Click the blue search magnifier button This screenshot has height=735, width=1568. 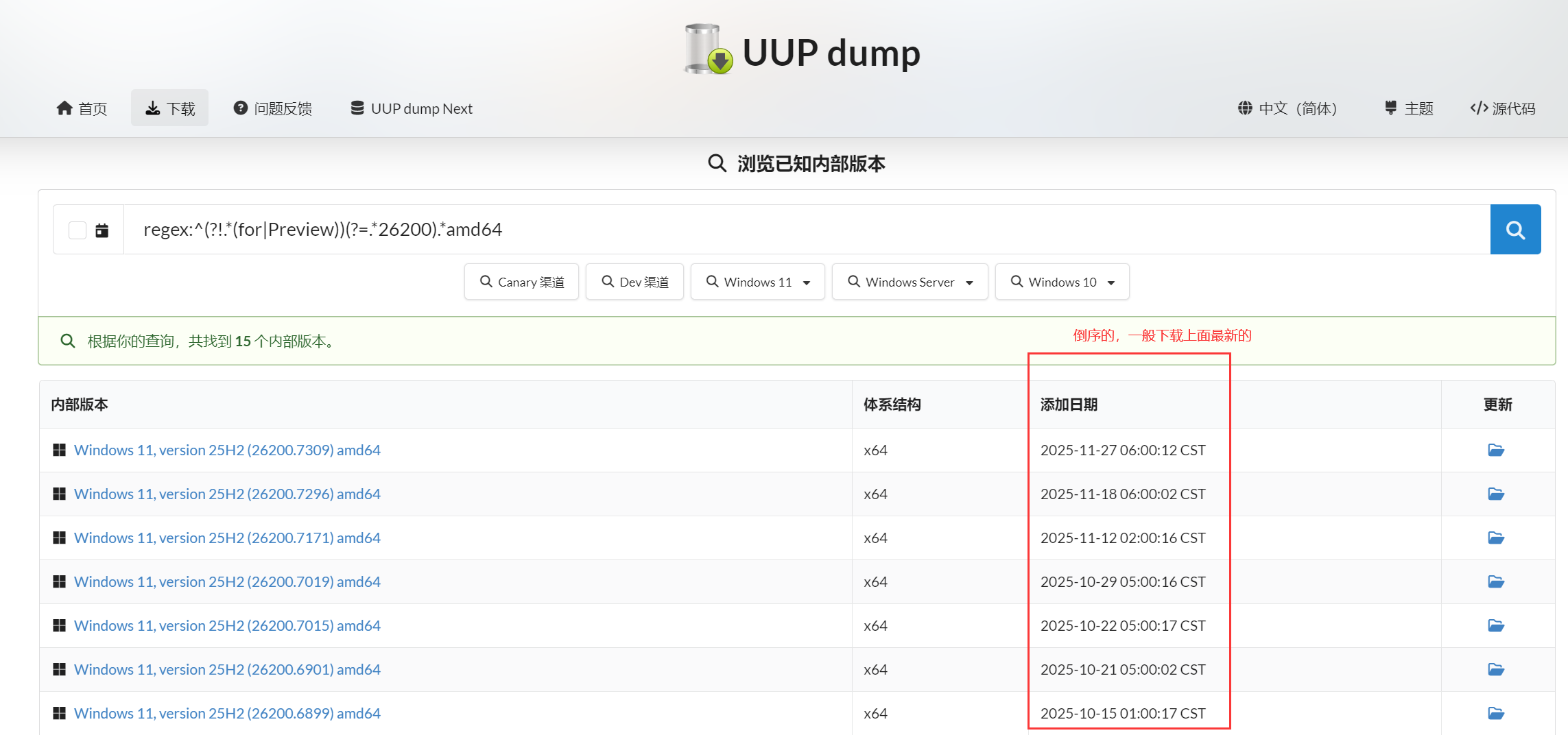(x=1515, y=230)
